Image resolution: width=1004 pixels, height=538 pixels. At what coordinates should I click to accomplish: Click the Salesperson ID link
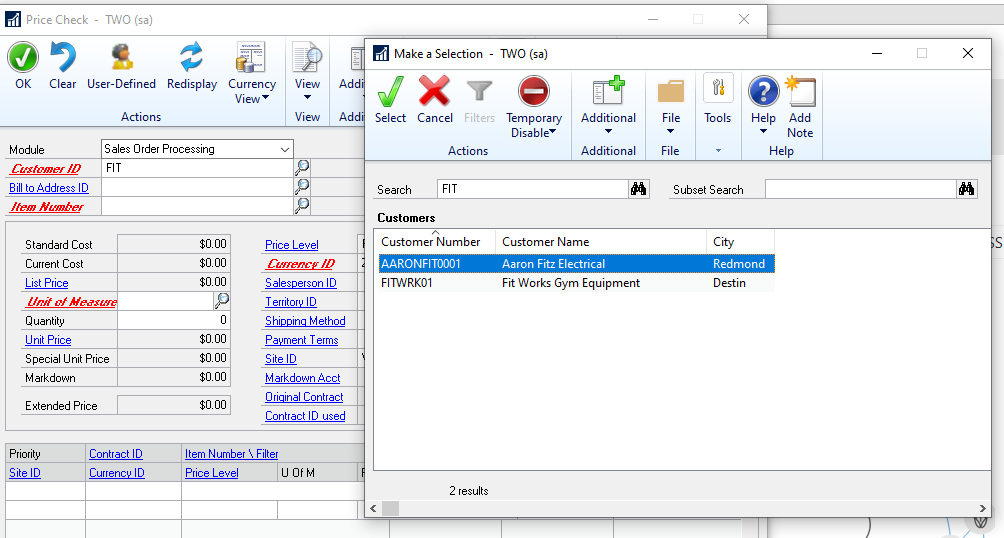coord(301,282)
